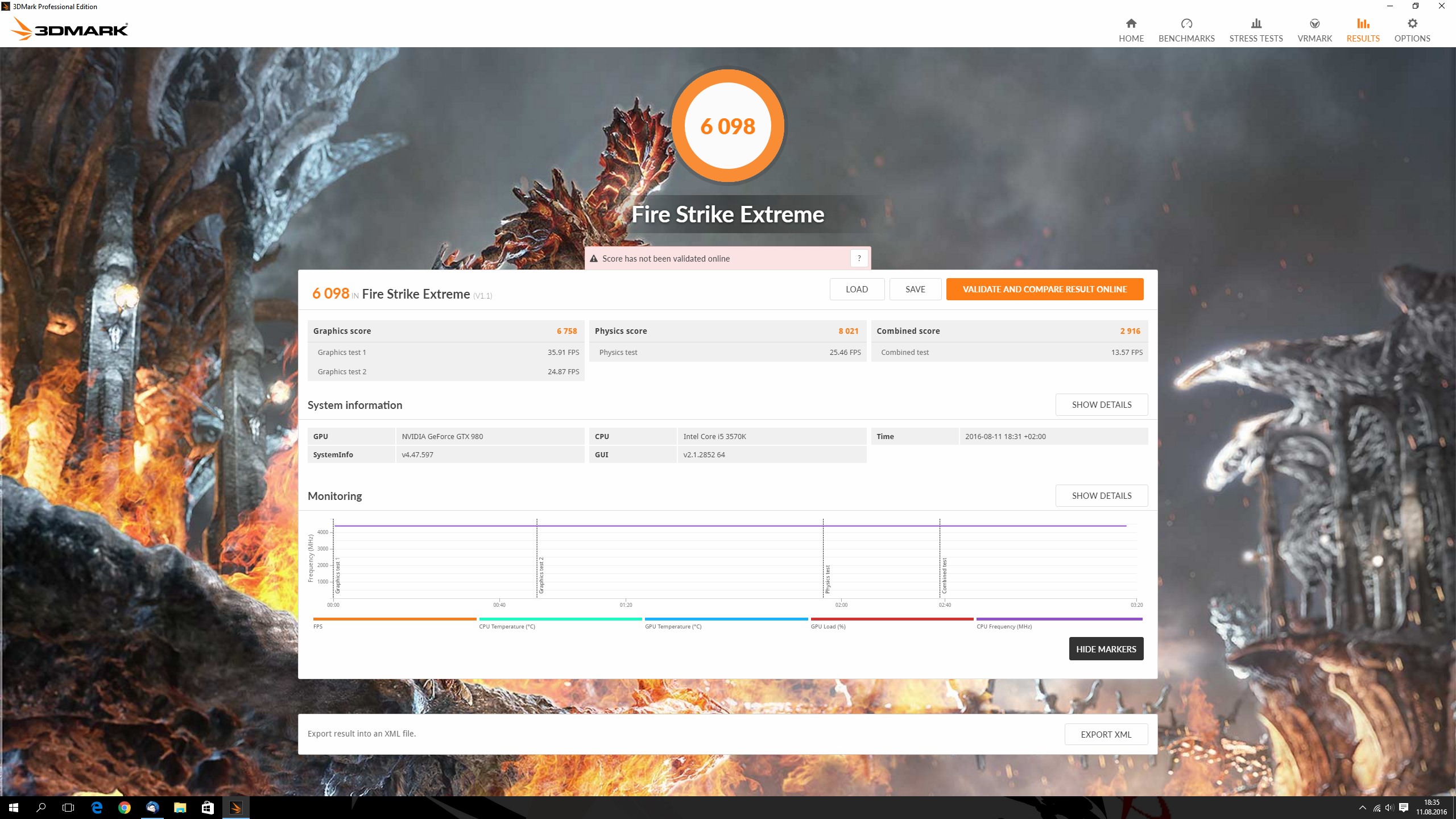Open the Home icon in navigation
The image size is (1456, 819).
point(1131,24)
